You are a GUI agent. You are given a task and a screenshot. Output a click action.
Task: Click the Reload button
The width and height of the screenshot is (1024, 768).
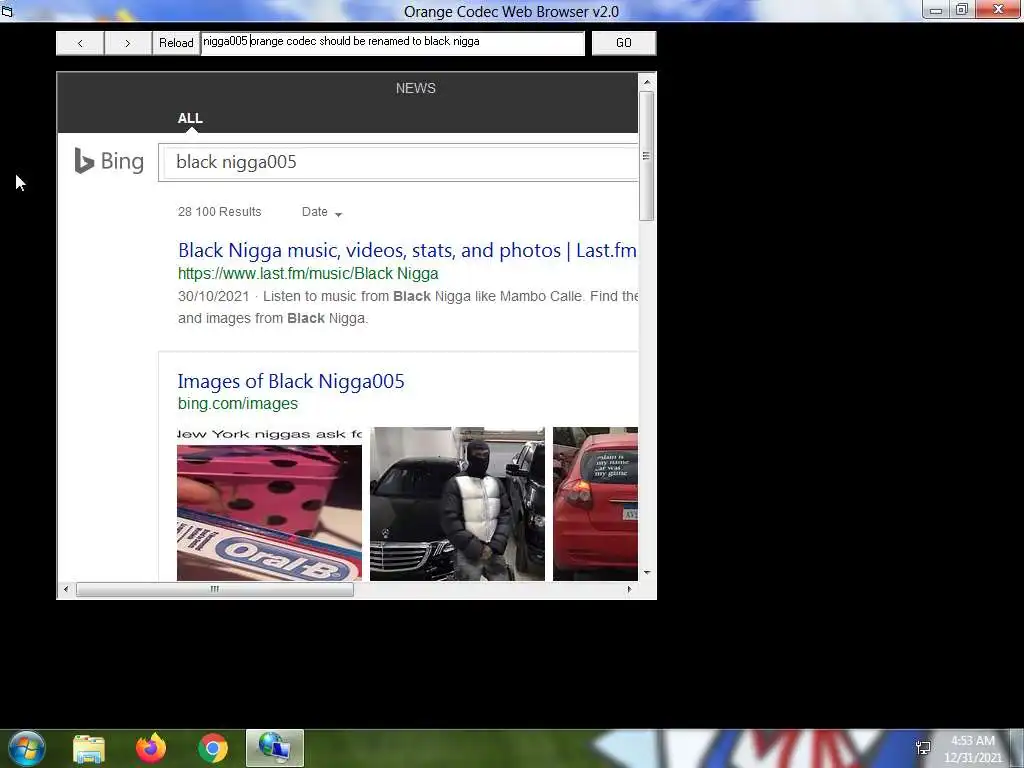(176, 43)
